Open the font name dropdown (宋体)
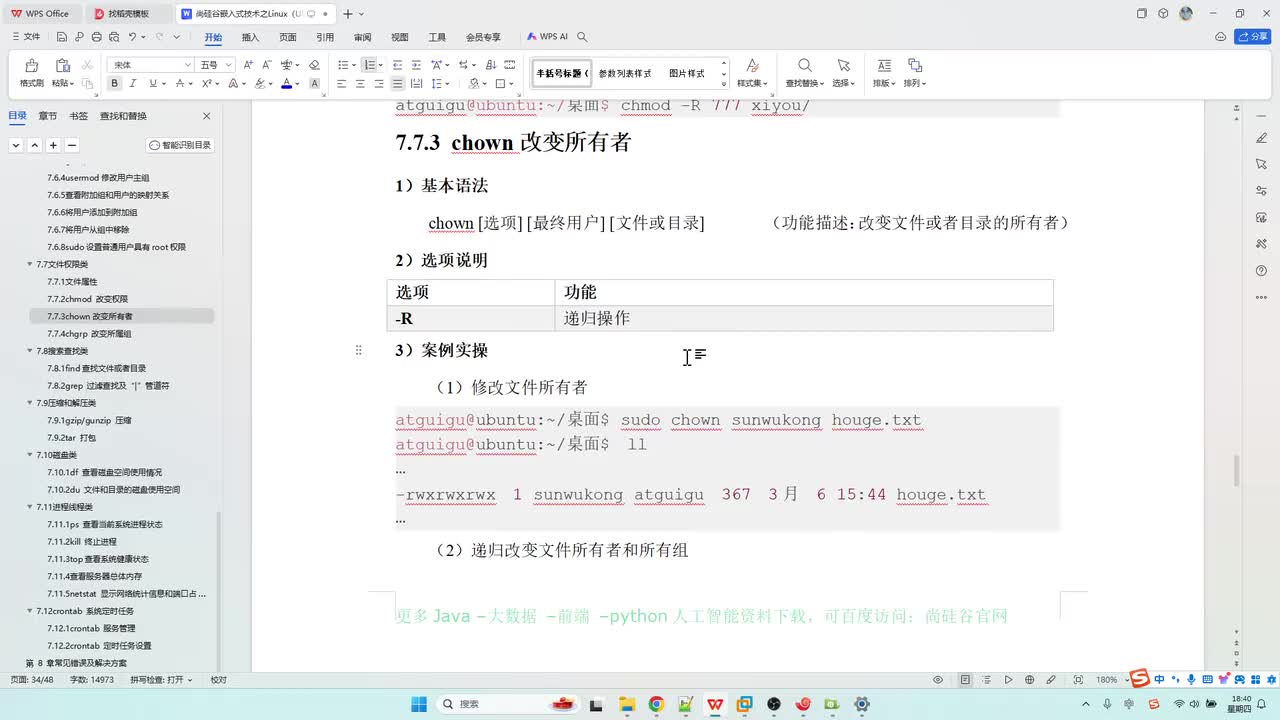The image size is (1280, 720). point(187,65)
